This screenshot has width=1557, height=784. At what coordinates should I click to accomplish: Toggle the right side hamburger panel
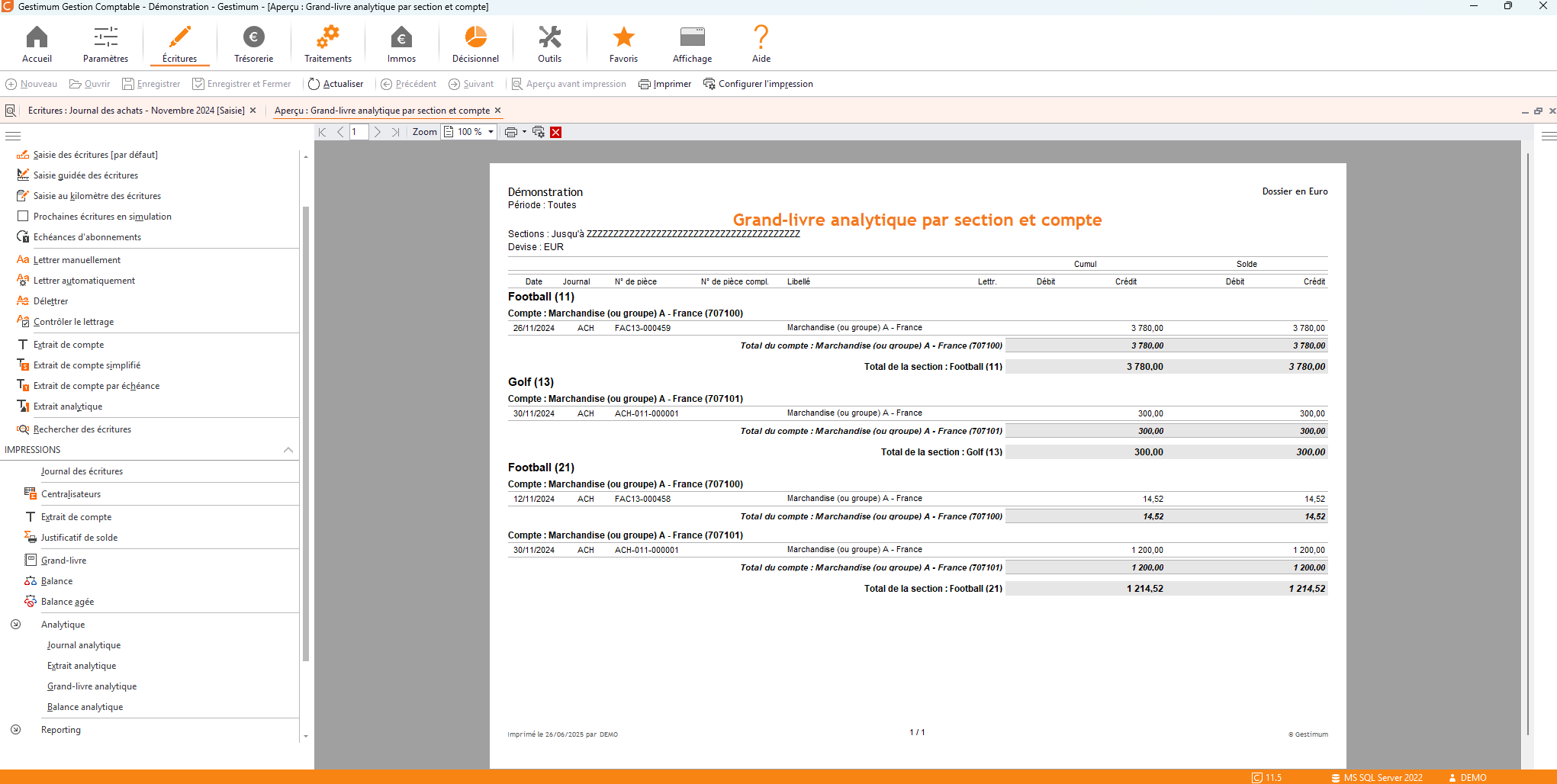coord(1549,136)
